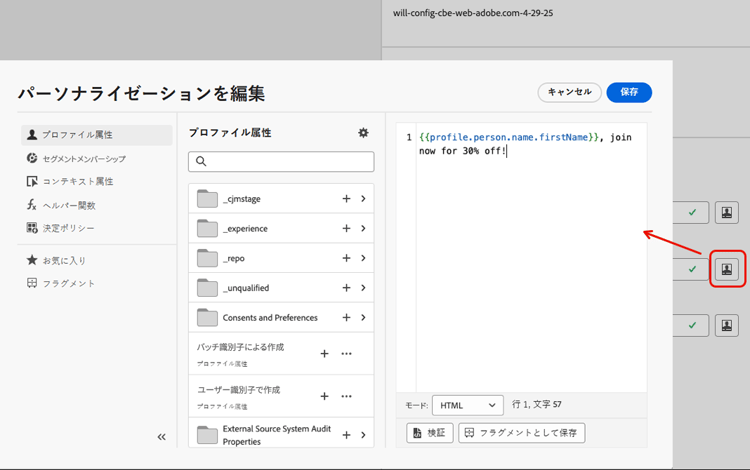Click the 検証 validate button
750x470 pixels.
tap(430, 433)
